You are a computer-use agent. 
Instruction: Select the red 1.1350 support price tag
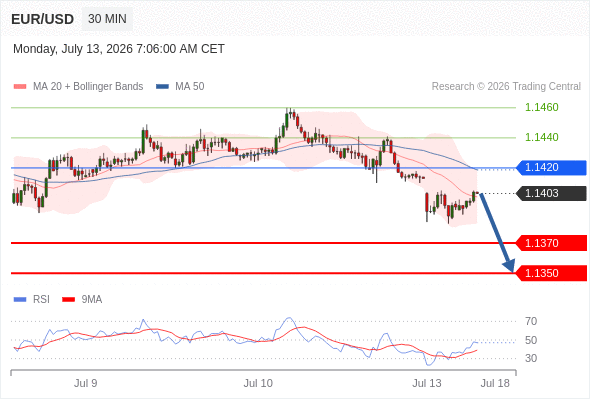pyautogui.click(x=551, y=273)
